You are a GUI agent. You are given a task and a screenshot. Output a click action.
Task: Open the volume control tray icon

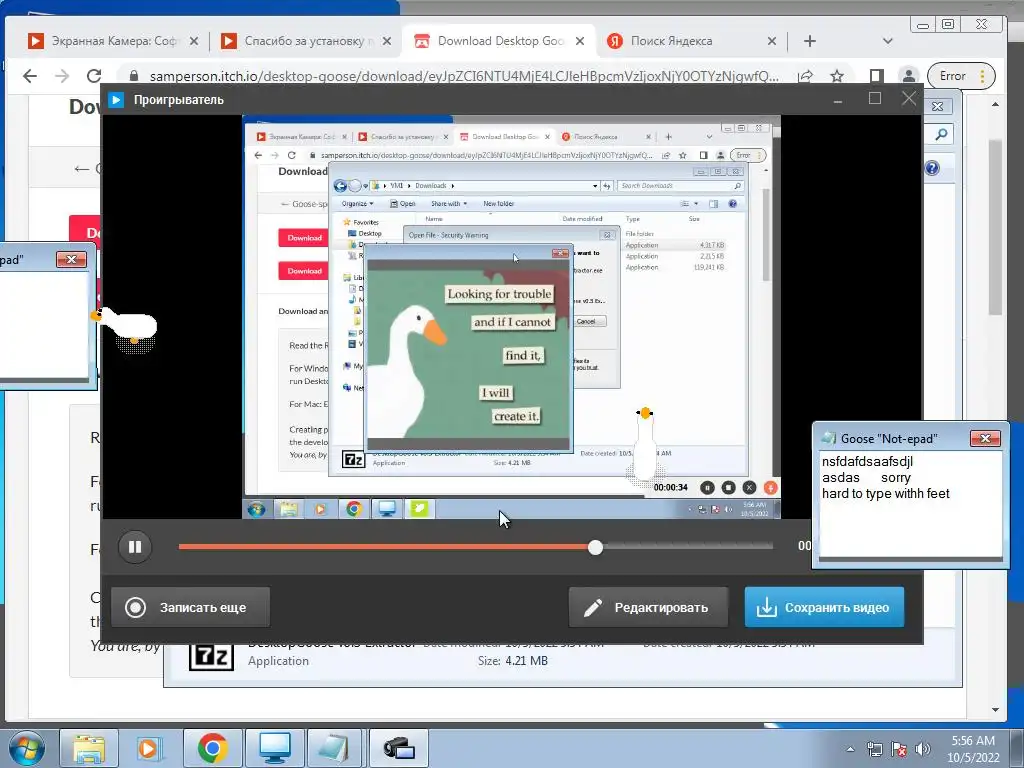pyautogui.click(x=923, y=749)
